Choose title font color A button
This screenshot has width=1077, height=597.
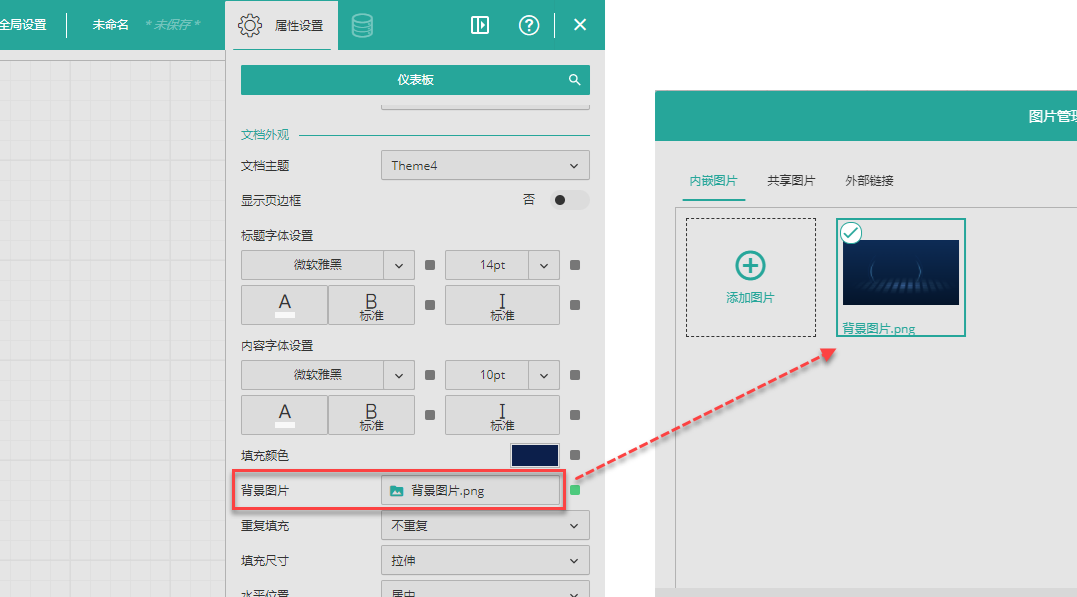pyautogui.click(x=284, y=305)
